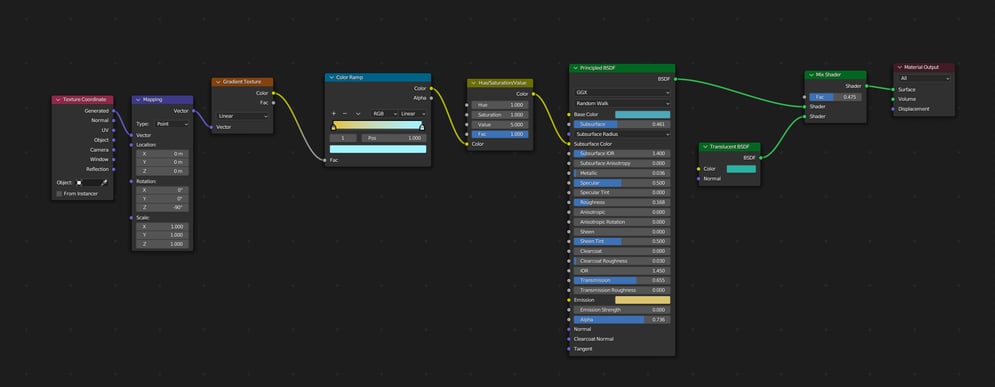This screenshot has height=387, width=995.
Task: Collapse the Translucent BSDF node
Action: (x=705, y=147)
